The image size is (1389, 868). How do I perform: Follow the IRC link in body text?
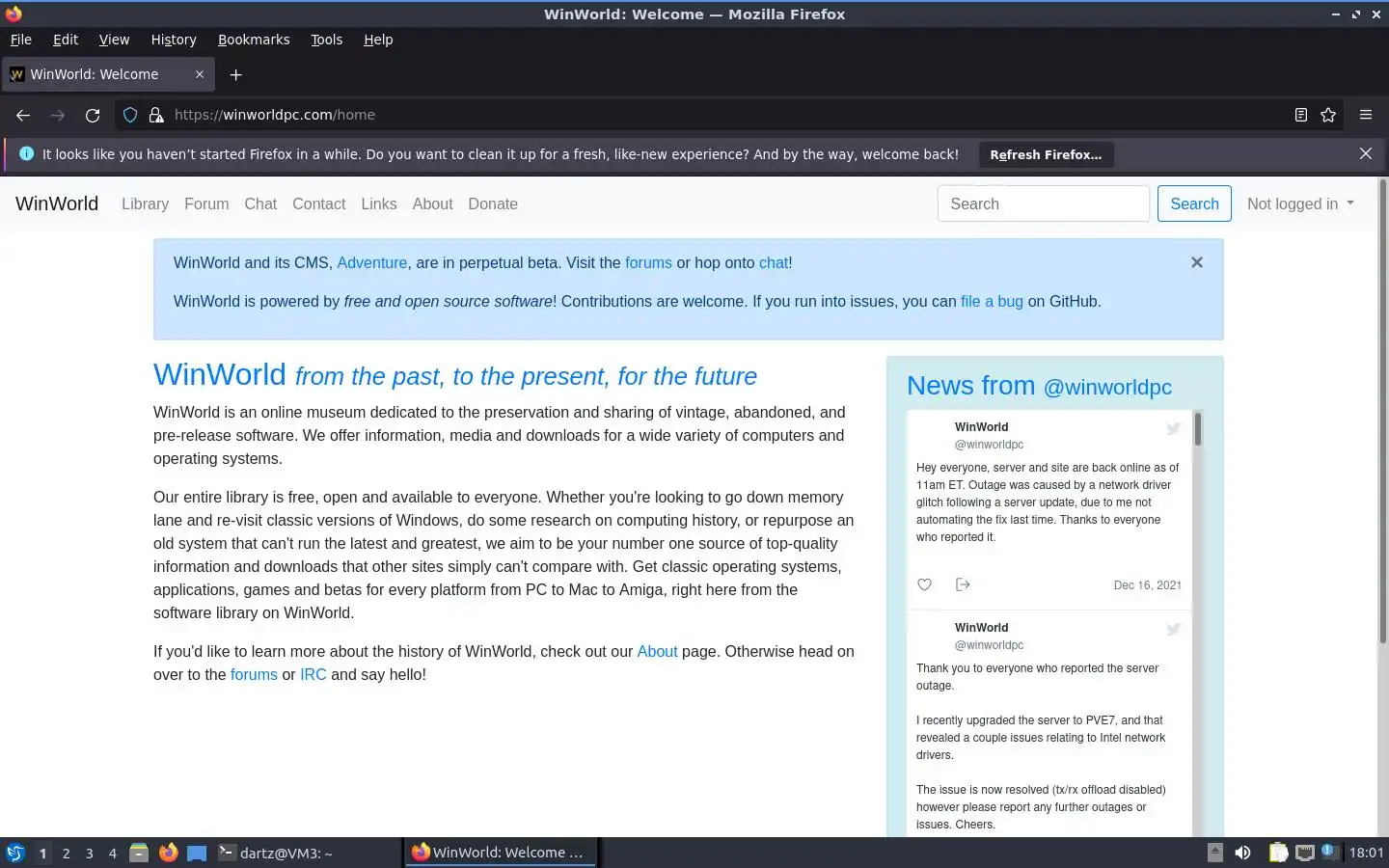[313, 674]
